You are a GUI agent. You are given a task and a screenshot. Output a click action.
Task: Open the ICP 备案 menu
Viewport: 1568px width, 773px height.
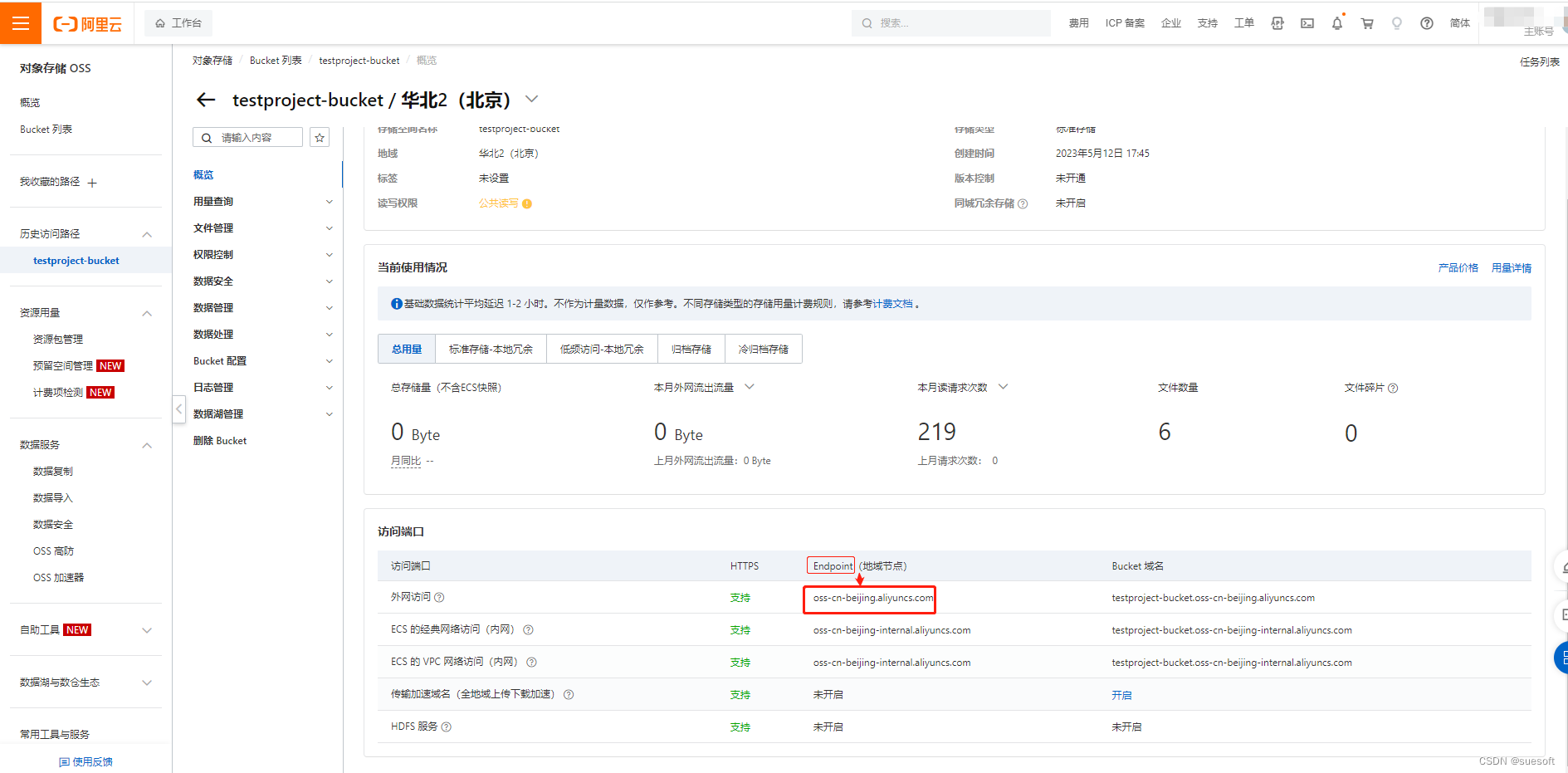click(1125, 23)
